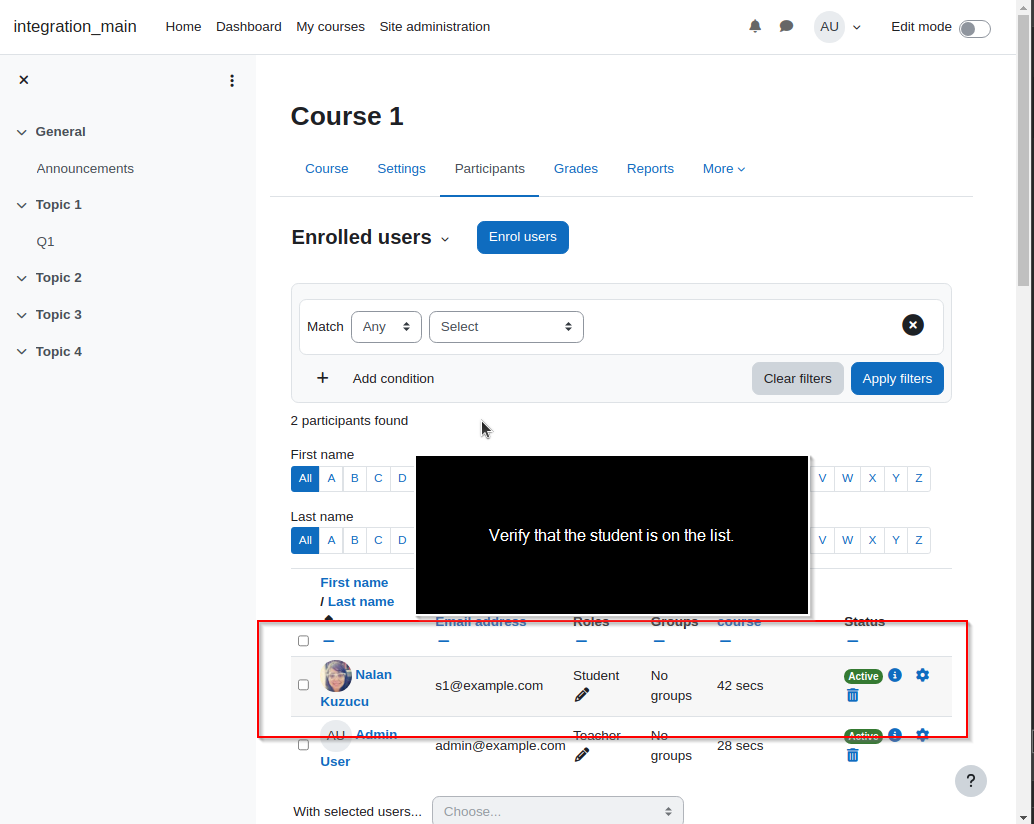Open enrolment settings gear for Admin User

coord(923,735)
